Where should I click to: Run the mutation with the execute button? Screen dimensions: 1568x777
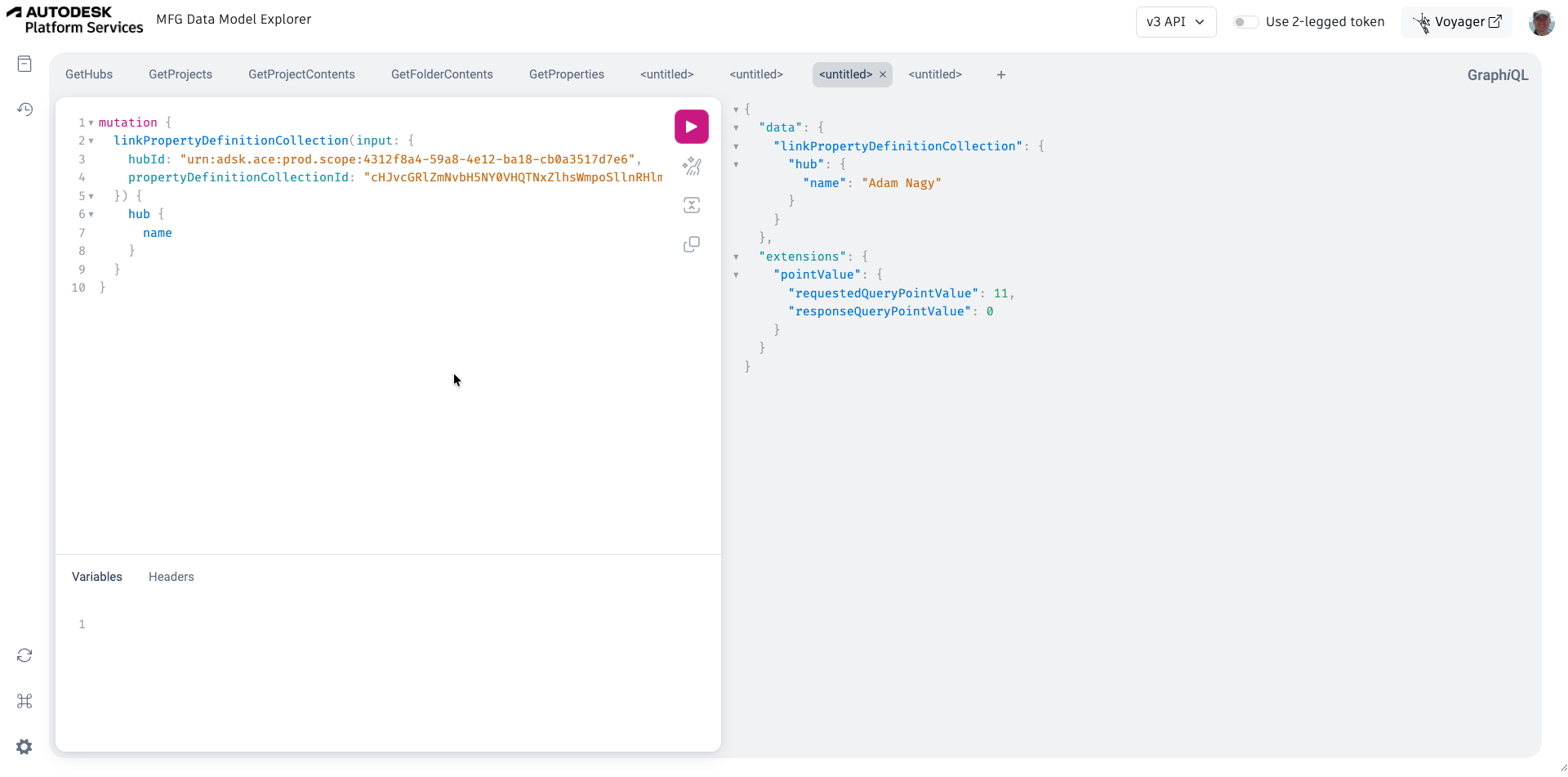691,127
